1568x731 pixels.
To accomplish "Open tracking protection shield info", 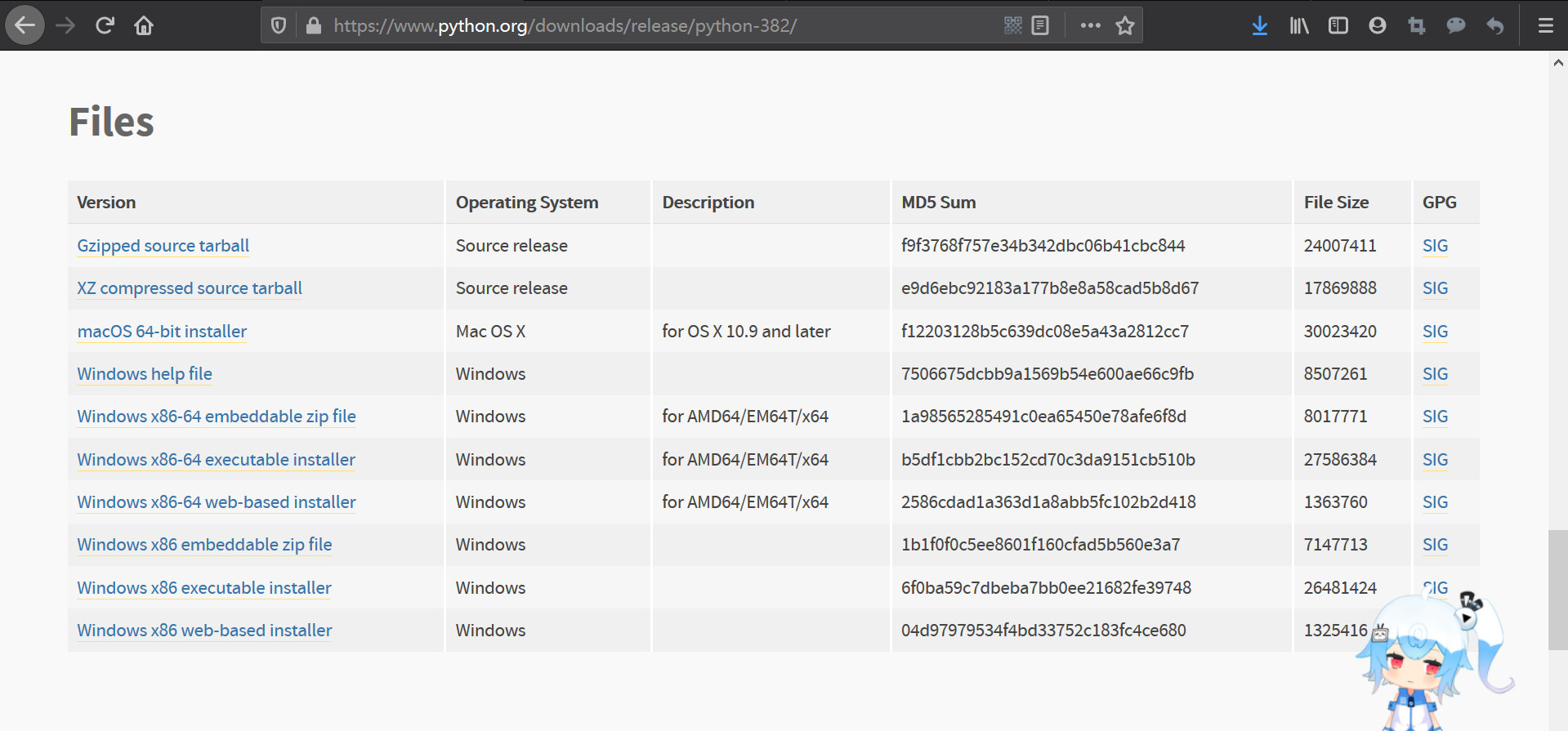I will click(279, 25).
